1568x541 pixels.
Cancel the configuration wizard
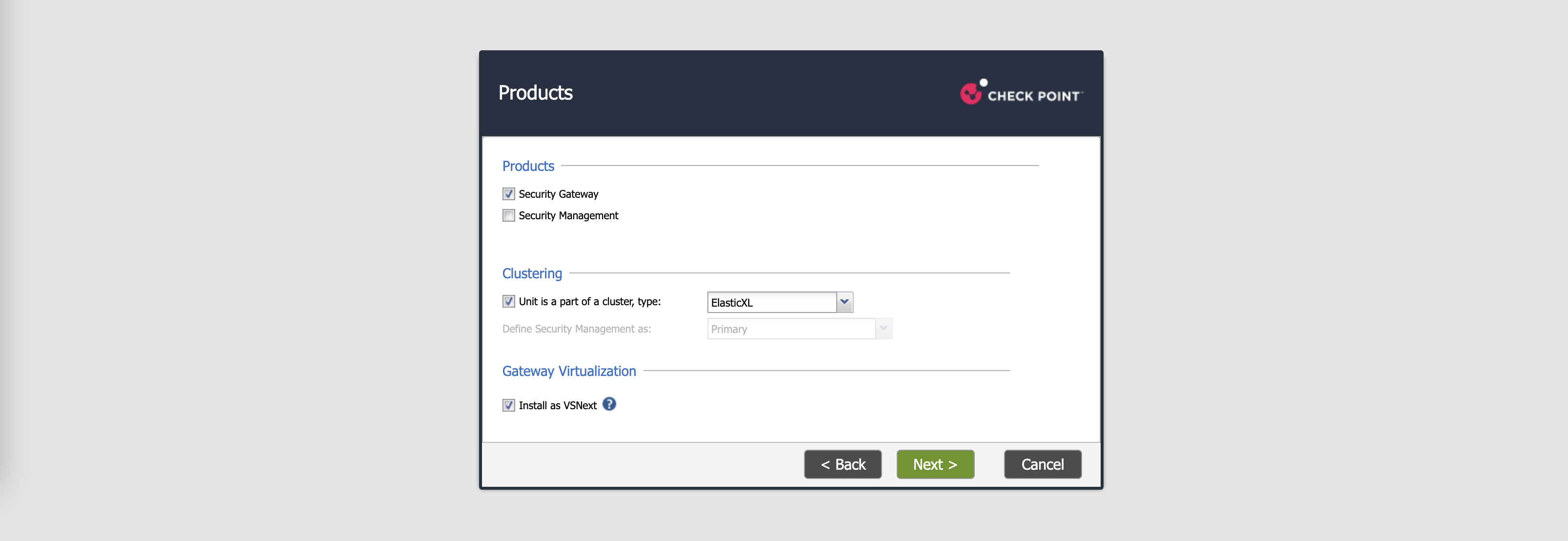click(1042, 464)
